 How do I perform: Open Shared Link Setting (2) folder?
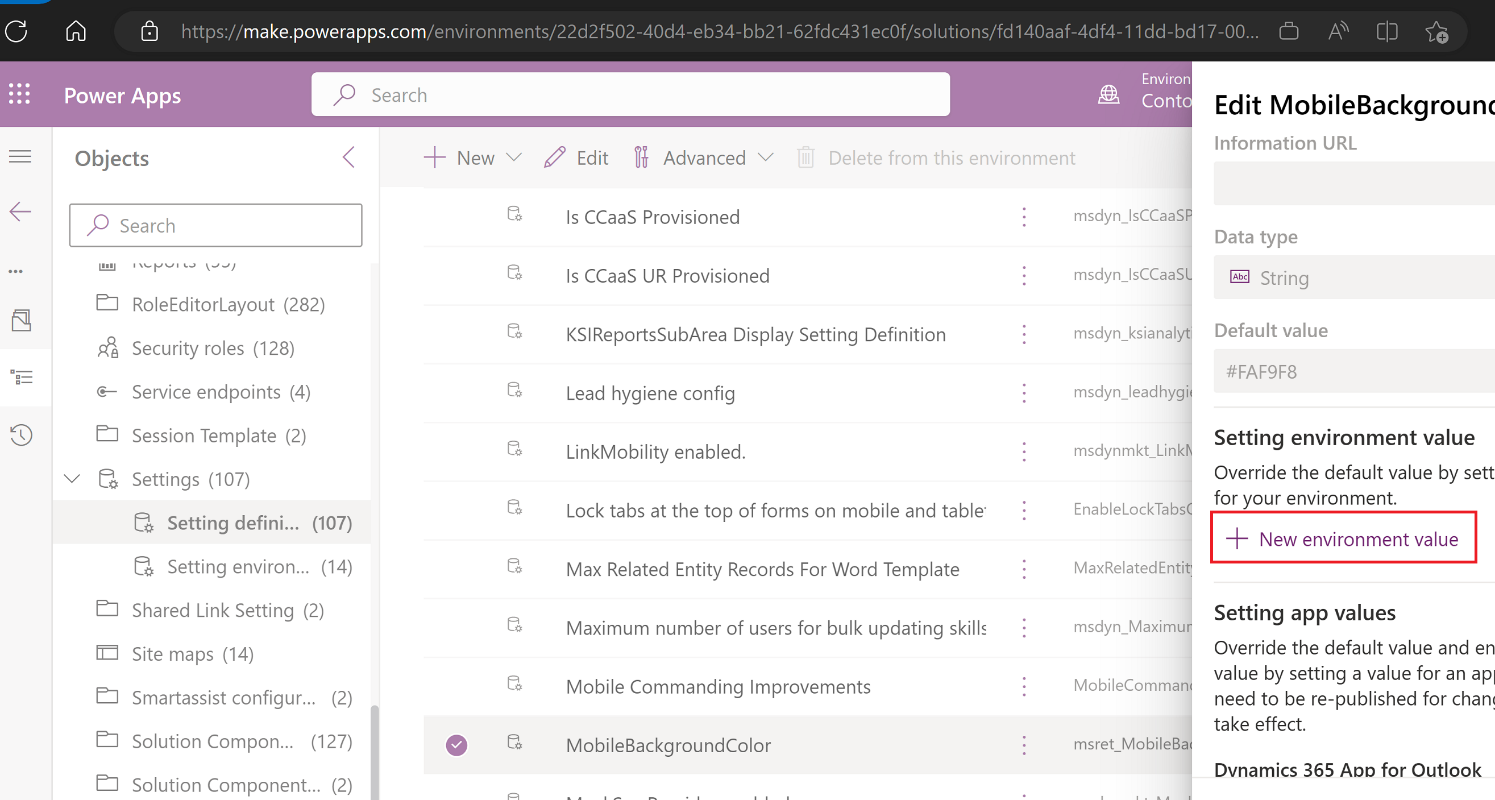click(211, 610)
